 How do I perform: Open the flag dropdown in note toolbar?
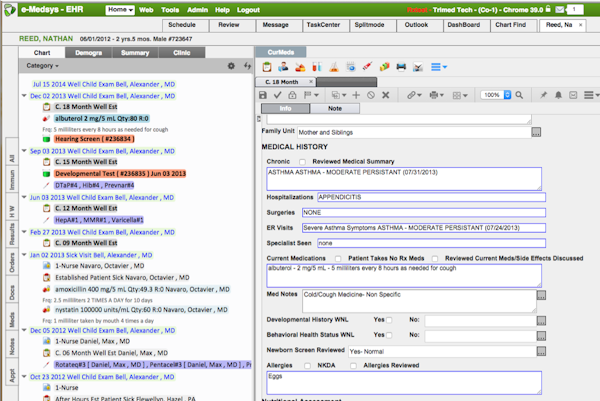(311, 95)
